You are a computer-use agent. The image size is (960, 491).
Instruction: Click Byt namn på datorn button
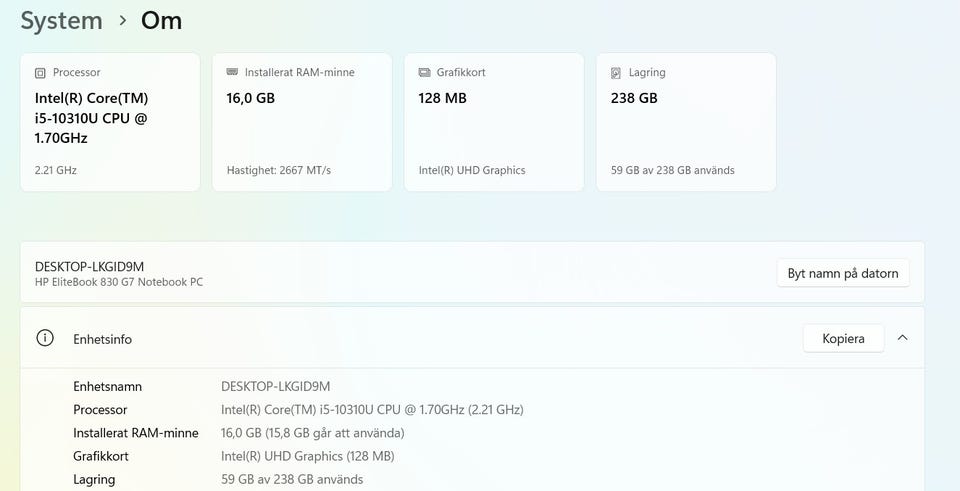843,273
